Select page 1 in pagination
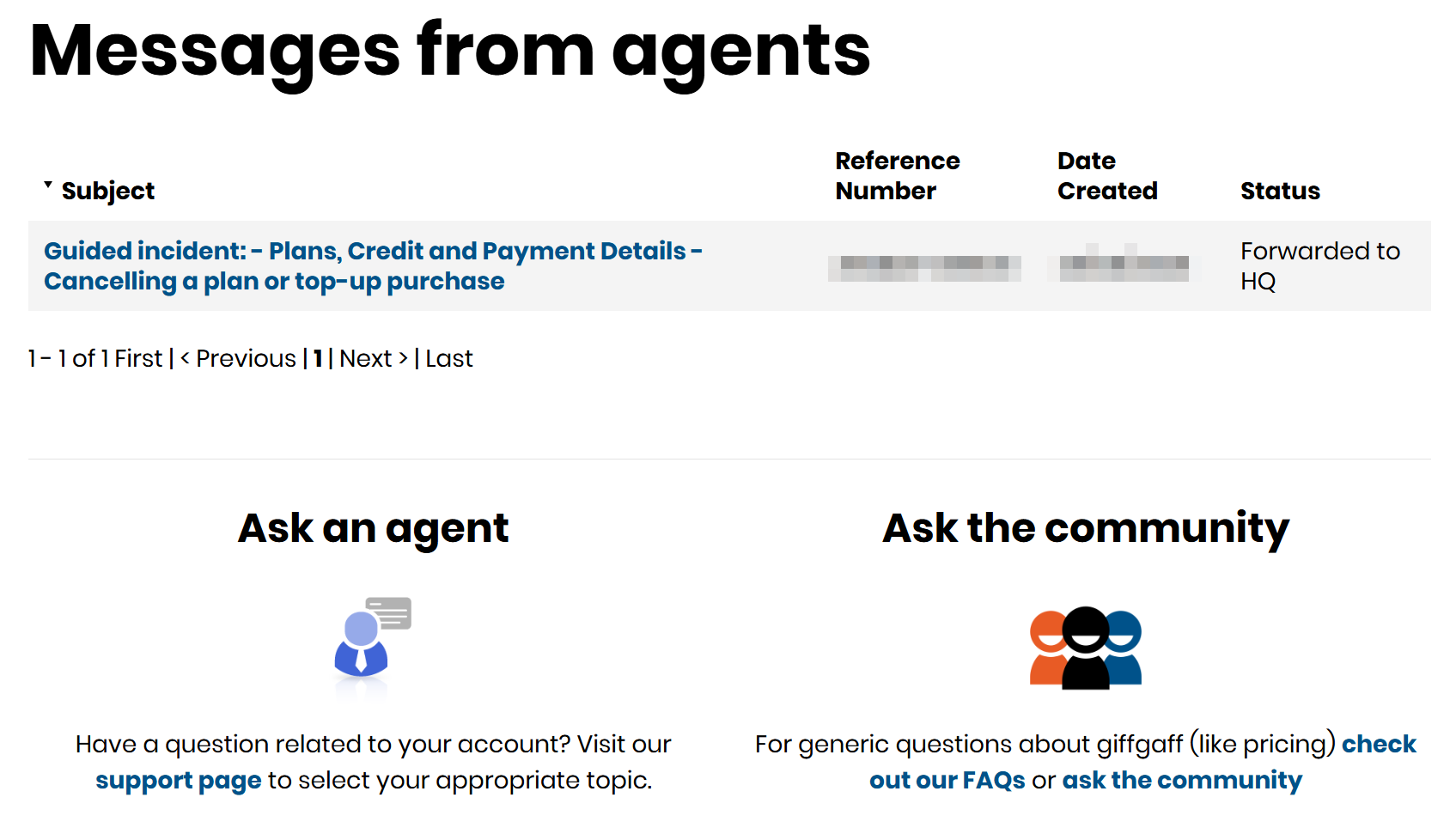Image resolution: width=1450 pixels, height=840 pixels. coord(317,358)
